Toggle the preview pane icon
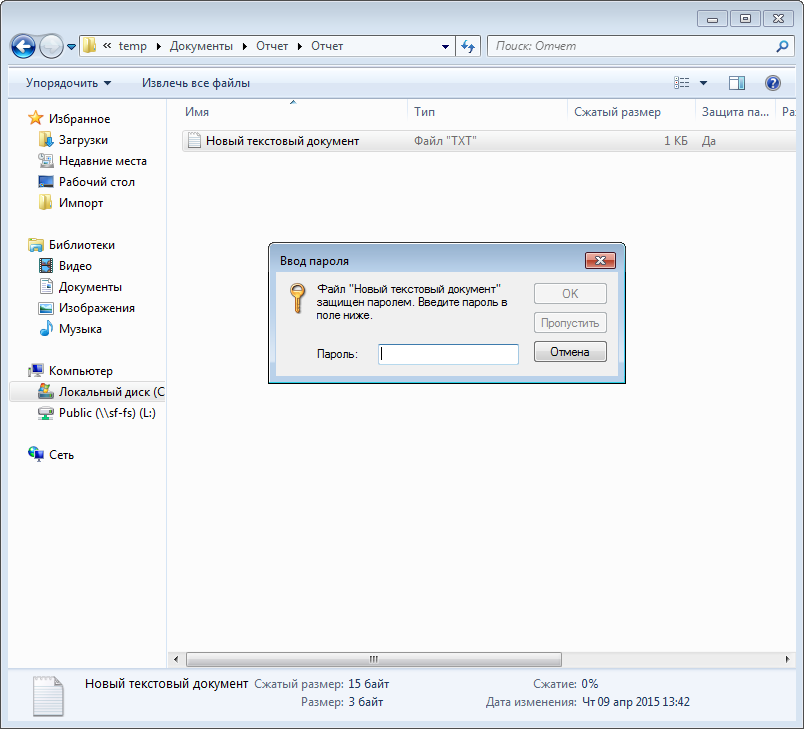Image resolution: width=804 pixels, height=729 pixels. [x=737, y=83]
